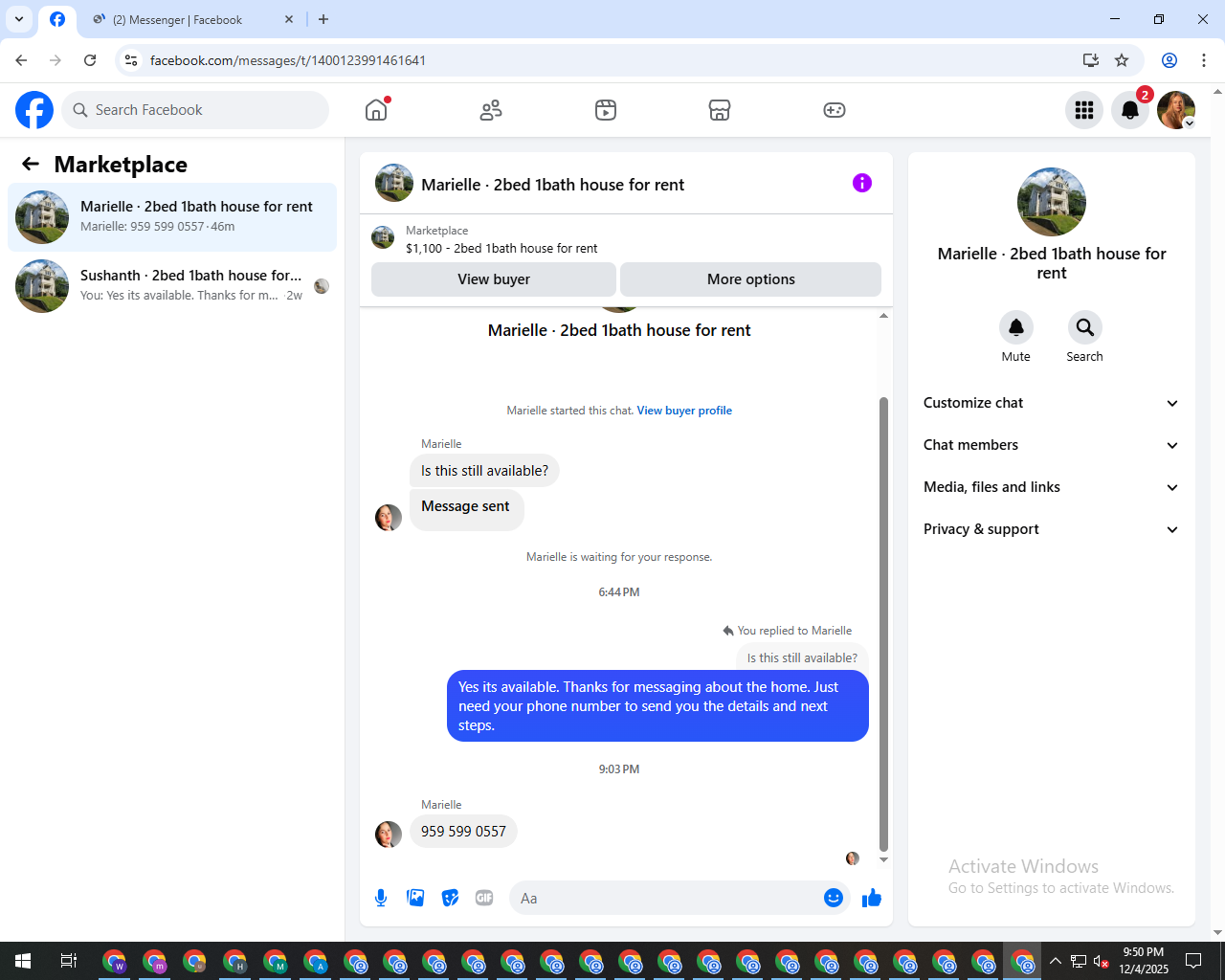Open the Video (Watch) icon
Screen dimensions: 1225x980
tap(606, 110)
